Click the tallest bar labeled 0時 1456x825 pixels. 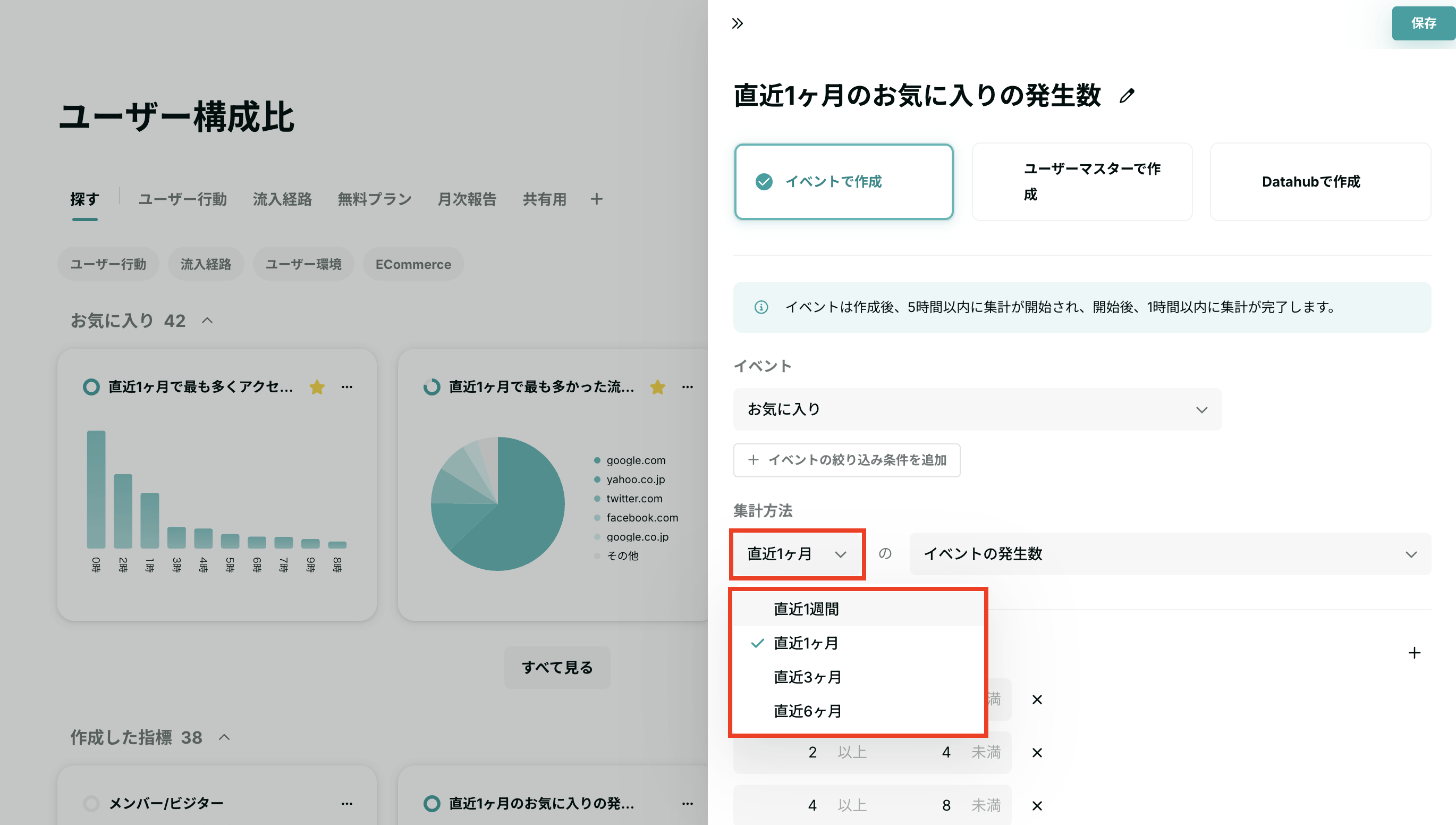96,490
